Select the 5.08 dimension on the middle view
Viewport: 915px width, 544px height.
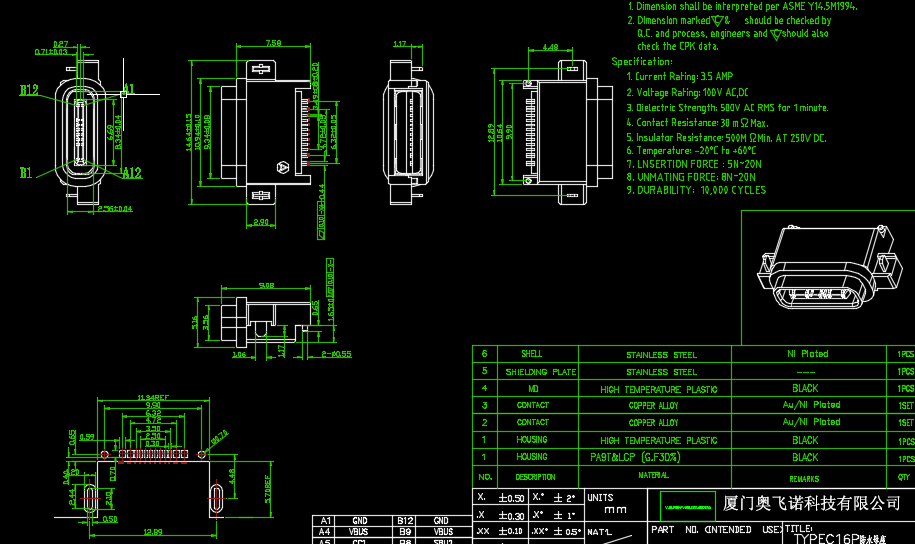(x=265, y=285)
